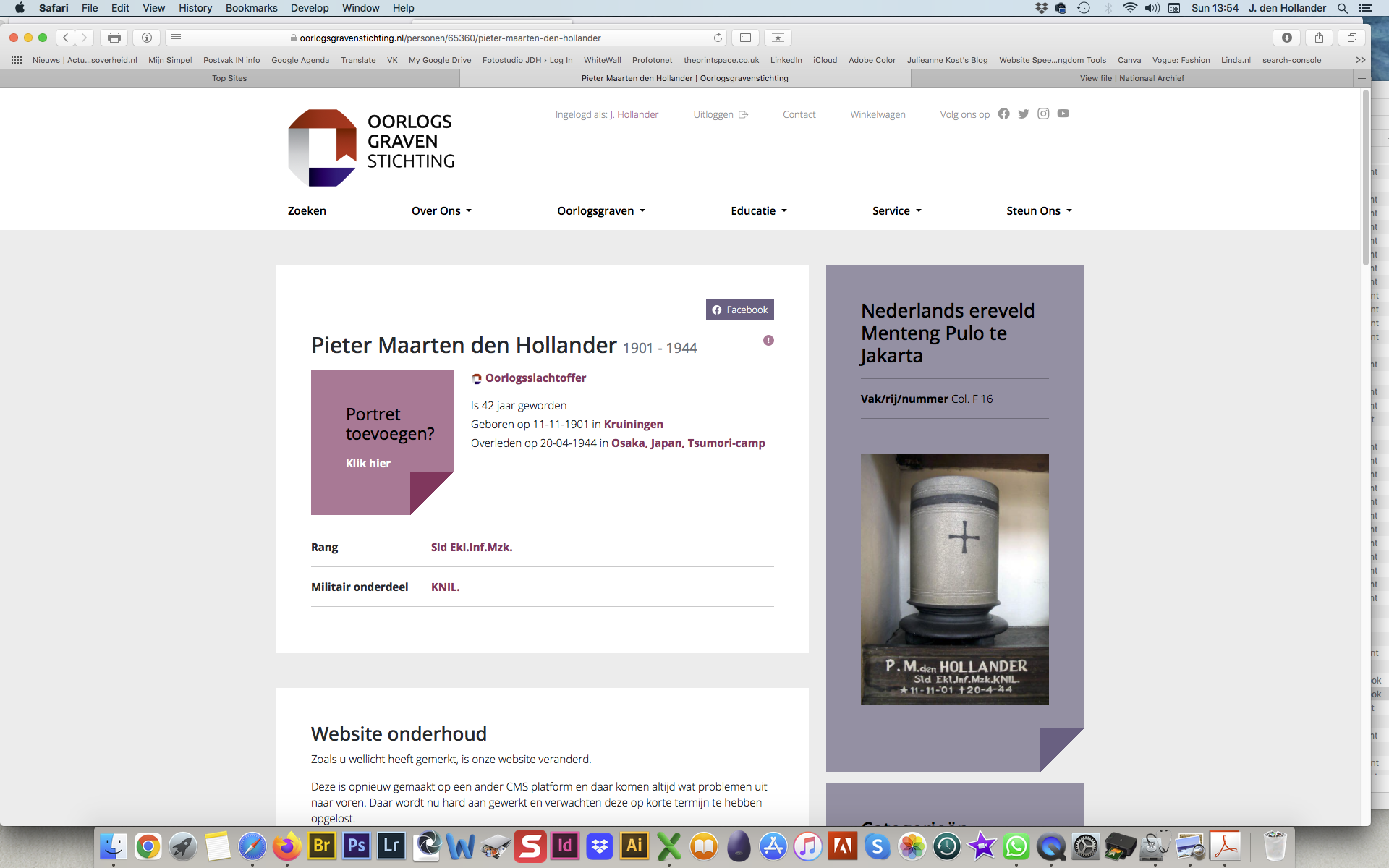Click the Oorlogsslachtoffer category link
Image resolution: width=1389 pixels, height=868 pixels.
[x=535, y=378]
